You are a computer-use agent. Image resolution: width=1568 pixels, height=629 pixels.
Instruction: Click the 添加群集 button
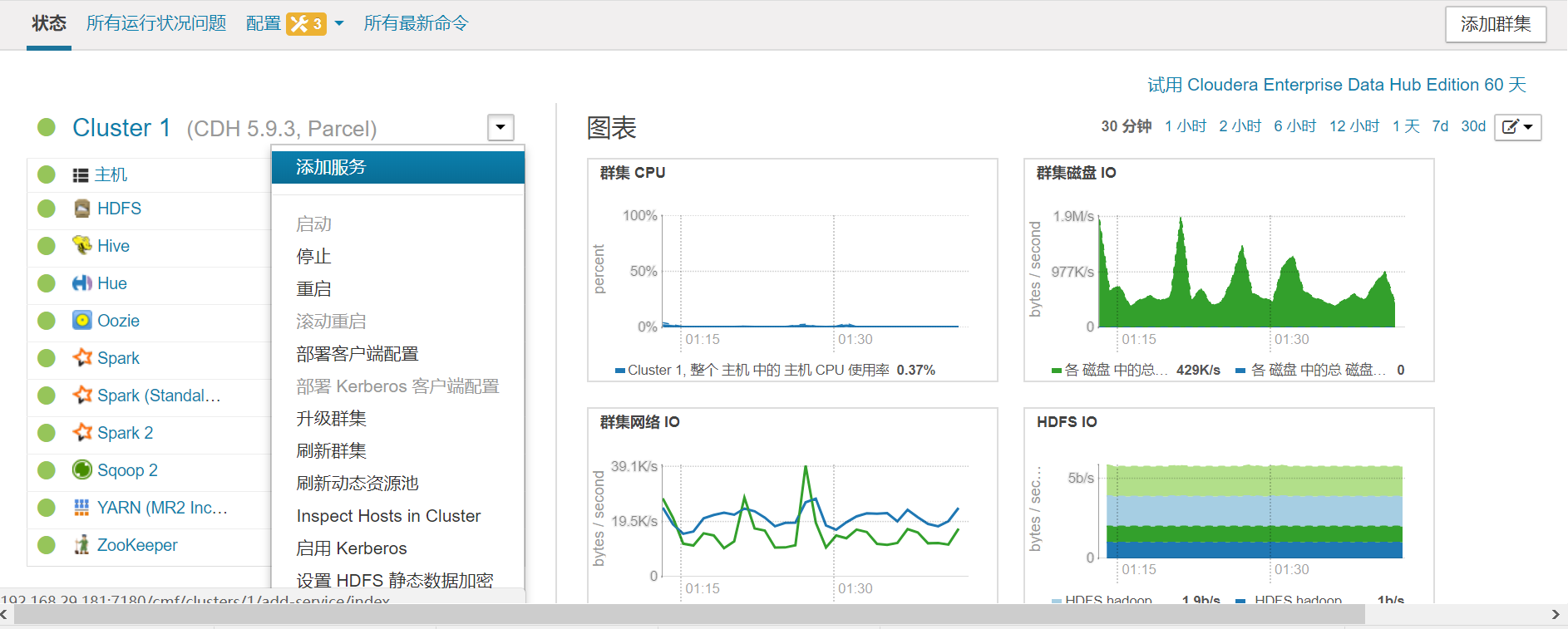tap(1496, 24)
